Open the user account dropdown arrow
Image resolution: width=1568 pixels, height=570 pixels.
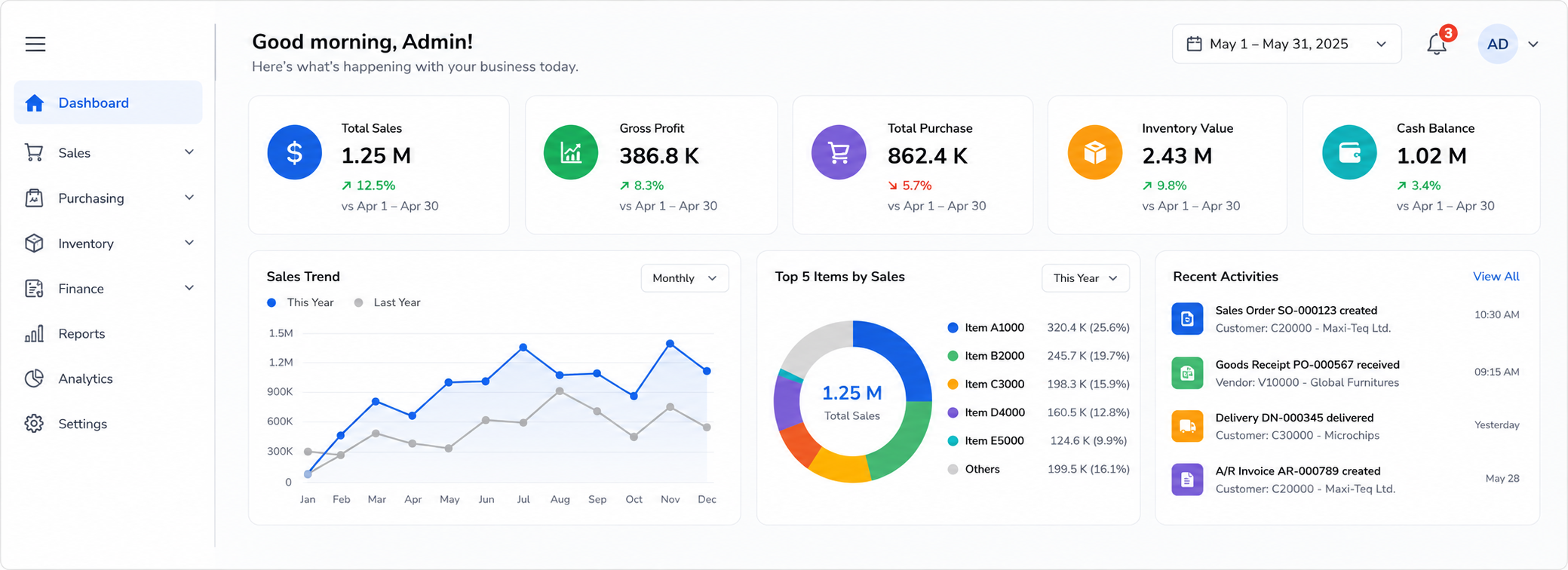pyautogui.click(x=1533, y=44)
